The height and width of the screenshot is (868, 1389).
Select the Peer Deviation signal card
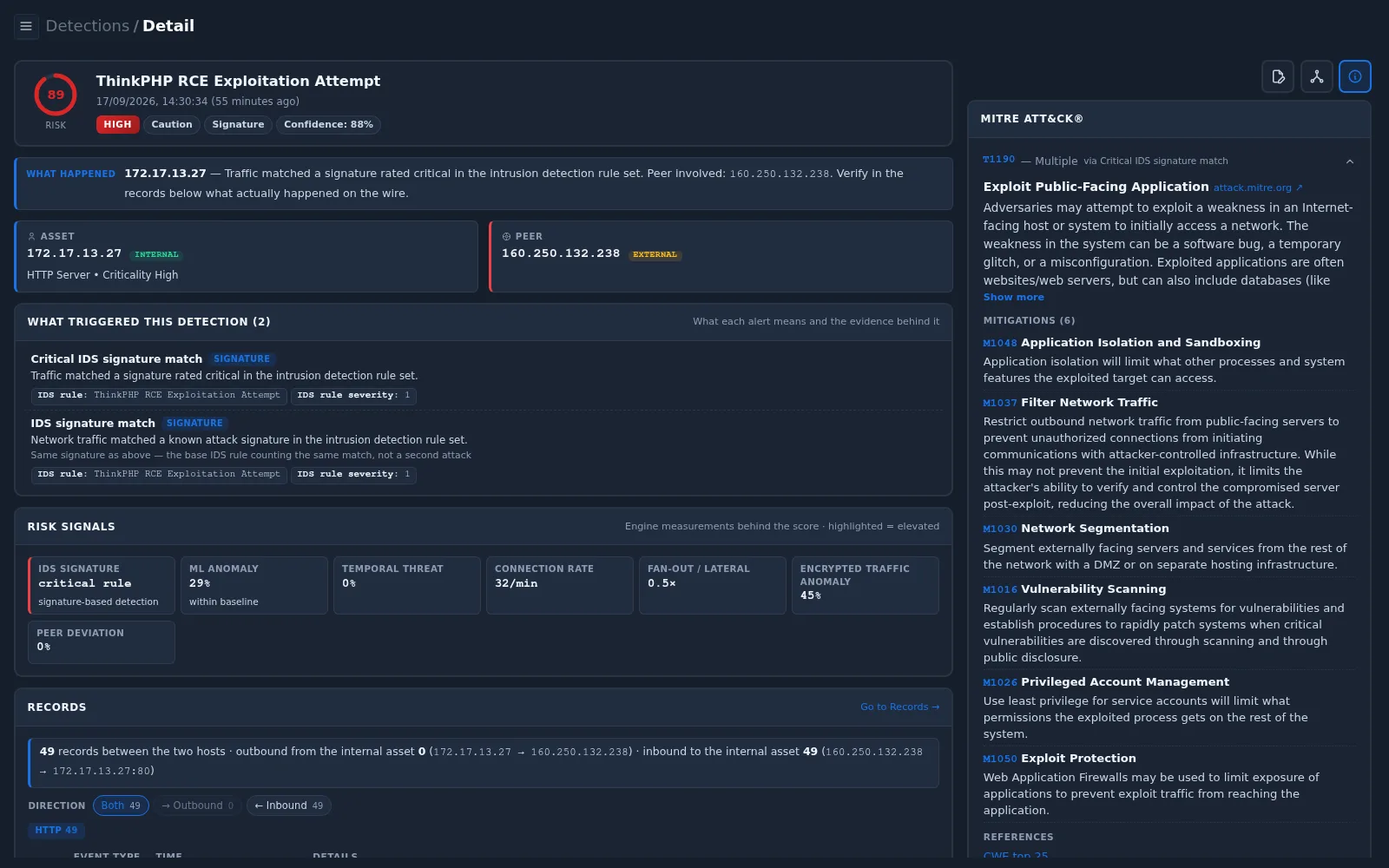[x=102, y=642]
